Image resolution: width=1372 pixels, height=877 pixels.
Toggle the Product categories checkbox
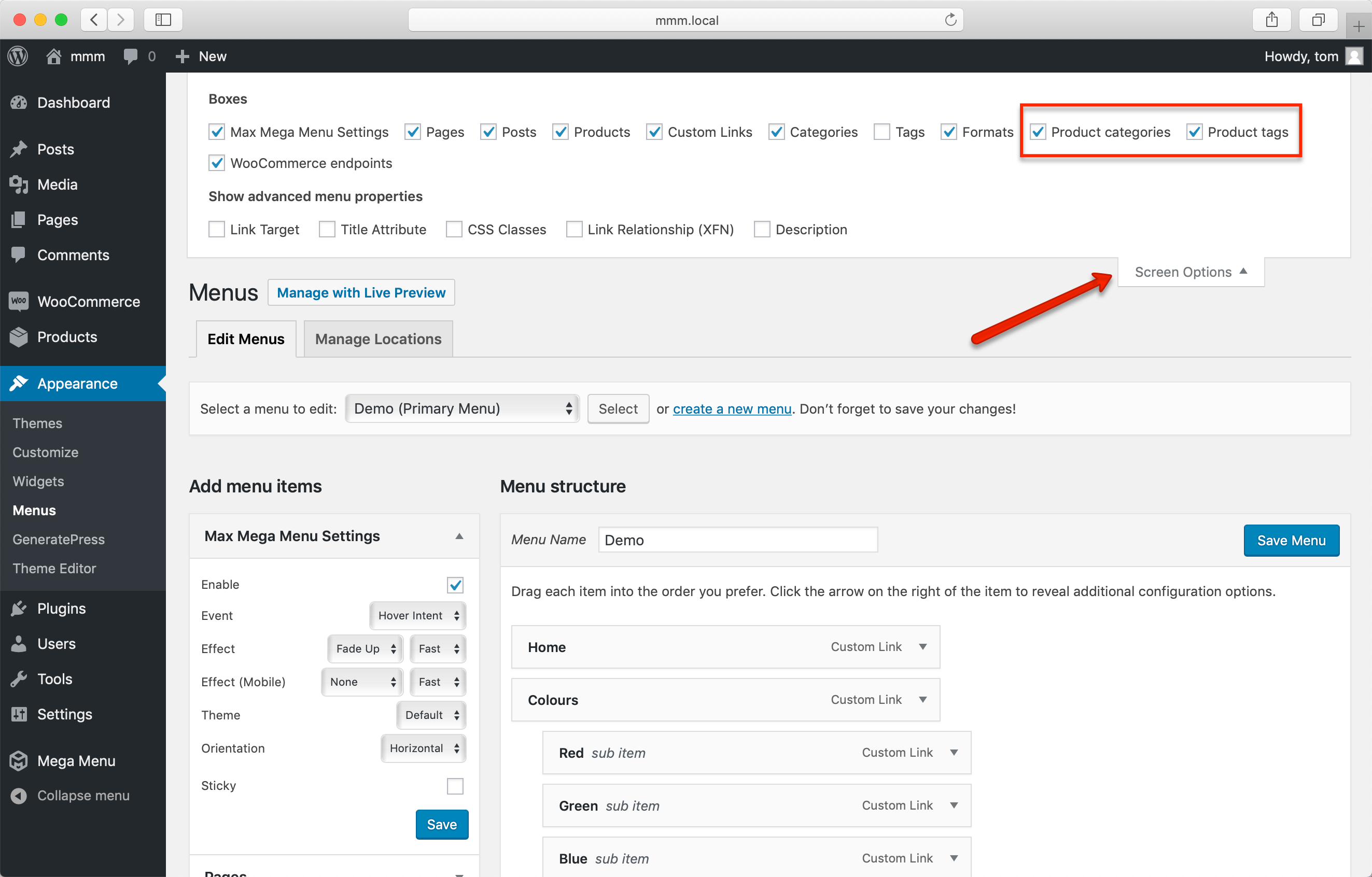coord(1038,131)
